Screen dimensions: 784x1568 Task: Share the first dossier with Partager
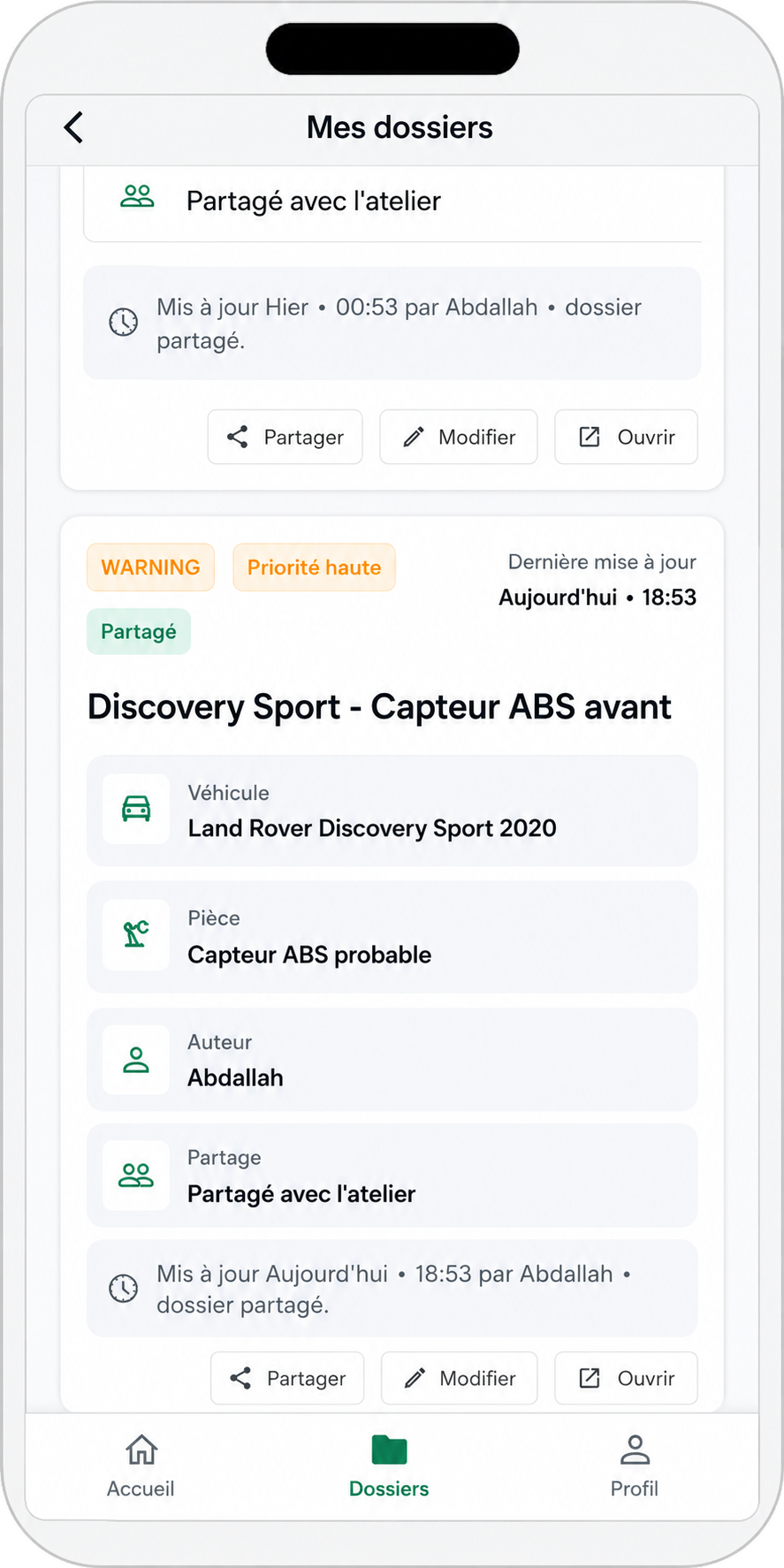pyautogui.click(x=285, y=437)
